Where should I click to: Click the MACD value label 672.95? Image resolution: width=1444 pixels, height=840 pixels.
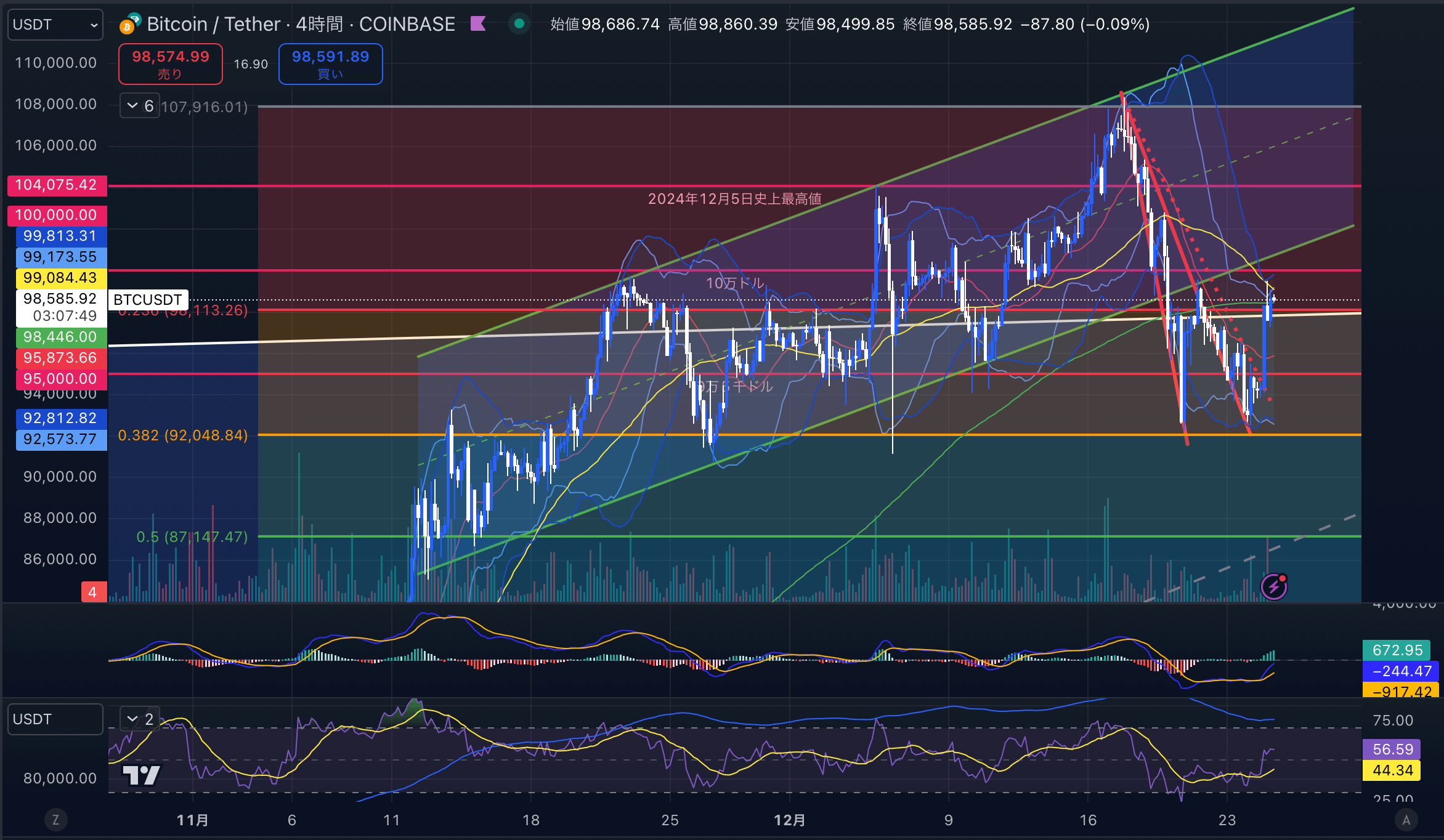[1397, 650]
